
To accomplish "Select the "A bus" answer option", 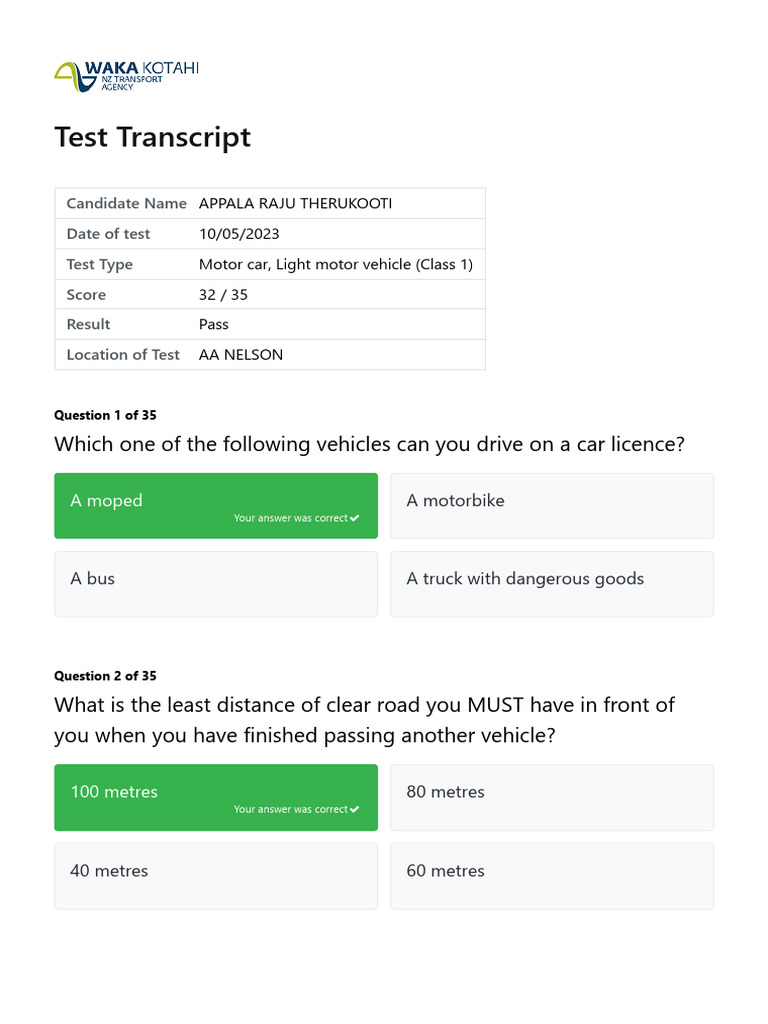I will click(216, 583).
